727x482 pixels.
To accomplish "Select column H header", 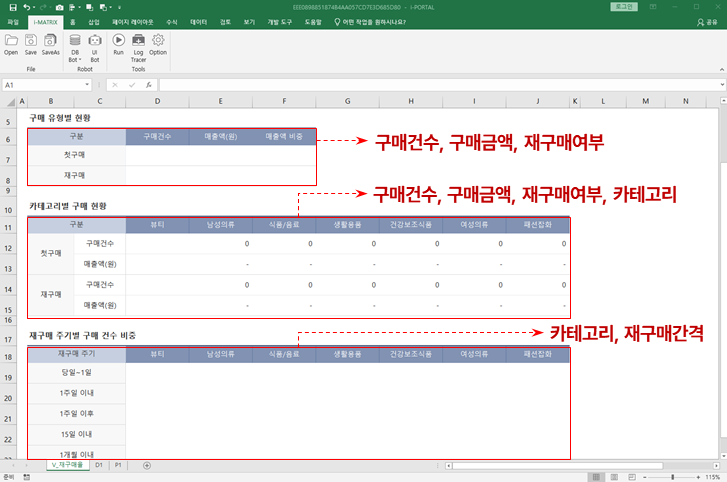I will (x=411, y=101).
